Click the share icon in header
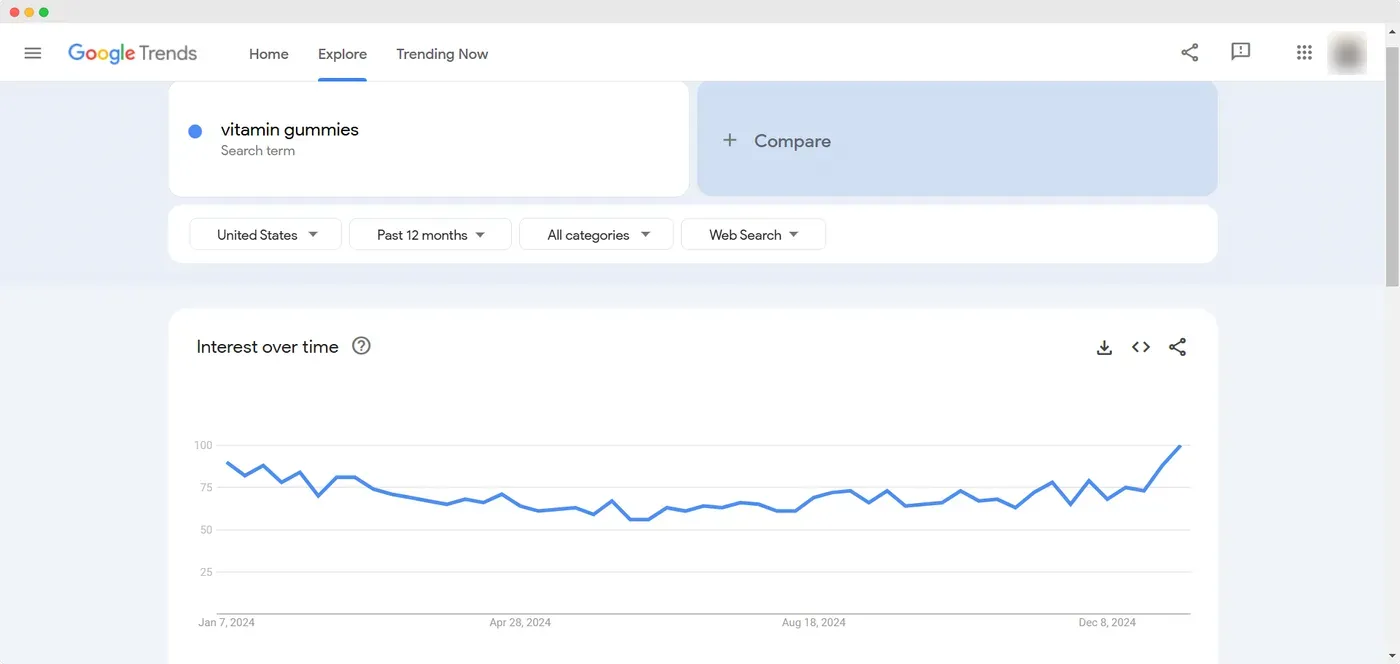Screen dimensions: 1400x664 coord(1189,53)
